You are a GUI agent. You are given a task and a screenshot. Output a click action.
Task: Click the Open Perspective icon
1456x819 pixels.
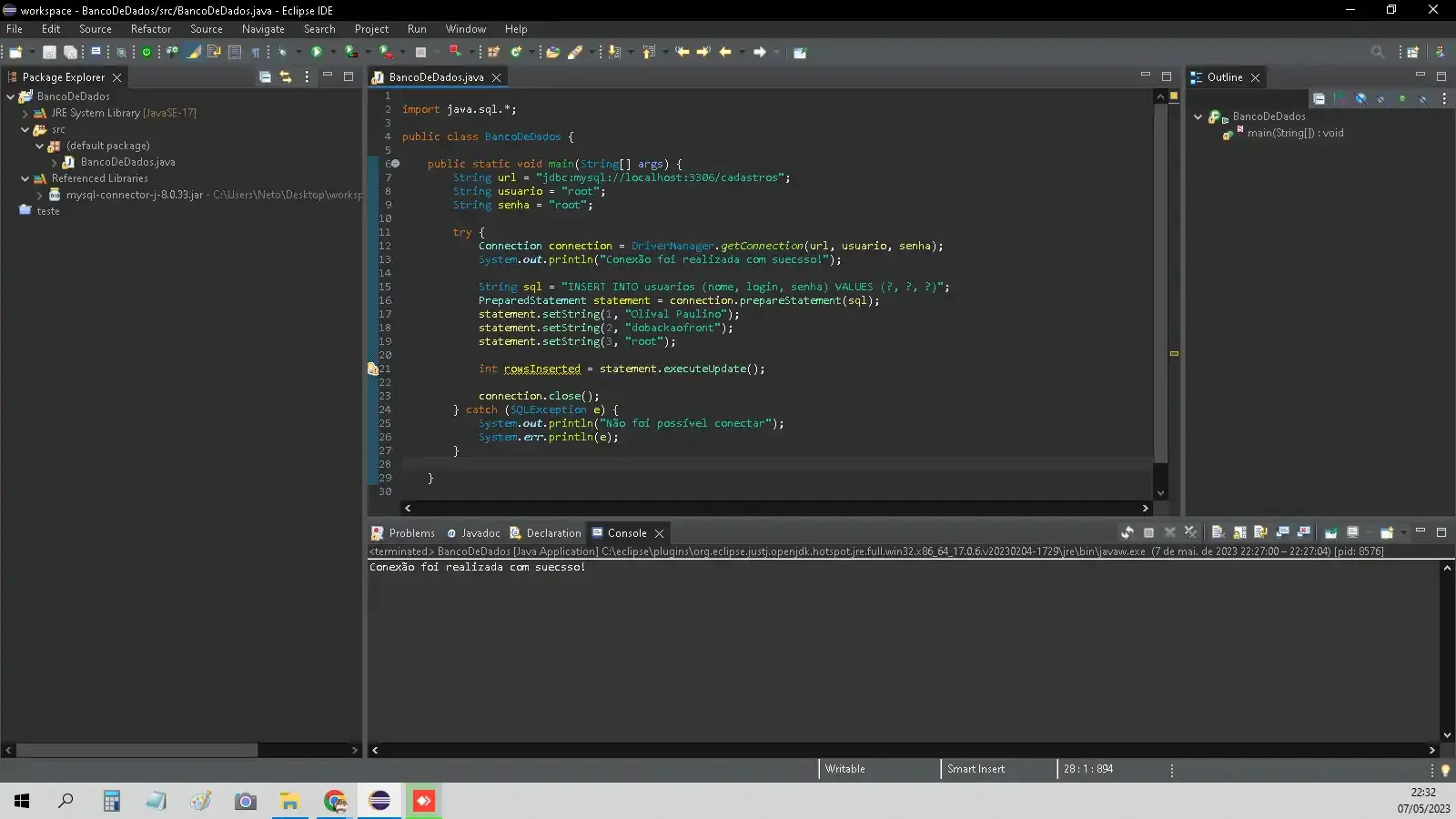pos(1412,52)
